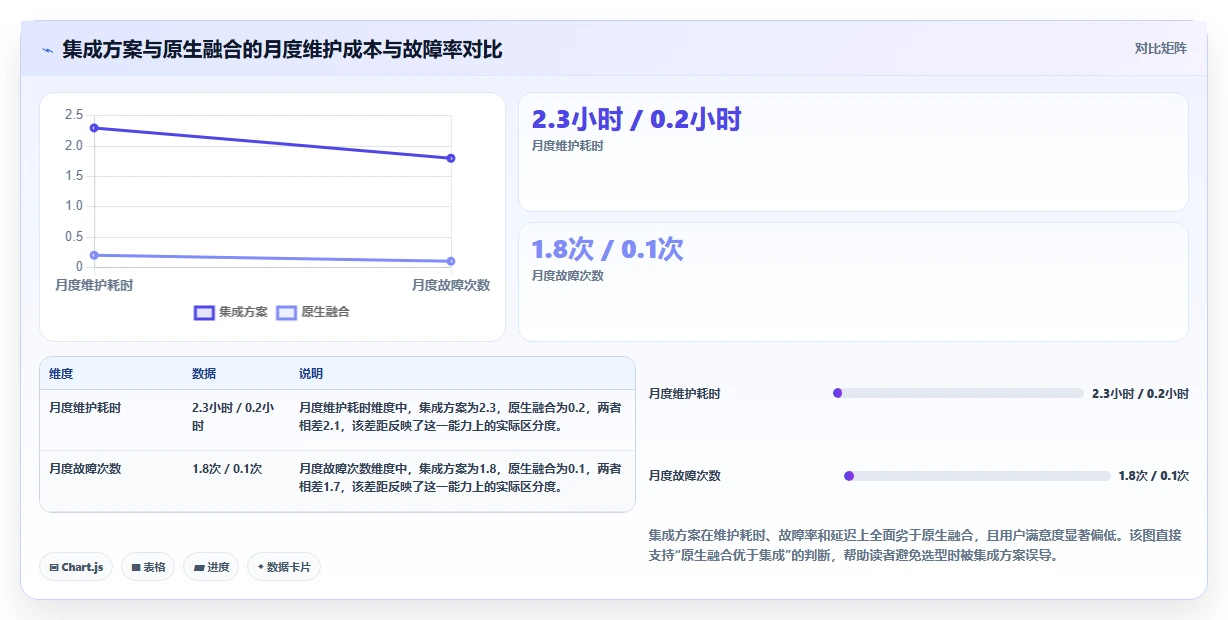Click the title 集成方案与原生融合的月度维护成本与故障率对比
The height and width of the screenshot is (620, 1228).
tap(282, 49)
